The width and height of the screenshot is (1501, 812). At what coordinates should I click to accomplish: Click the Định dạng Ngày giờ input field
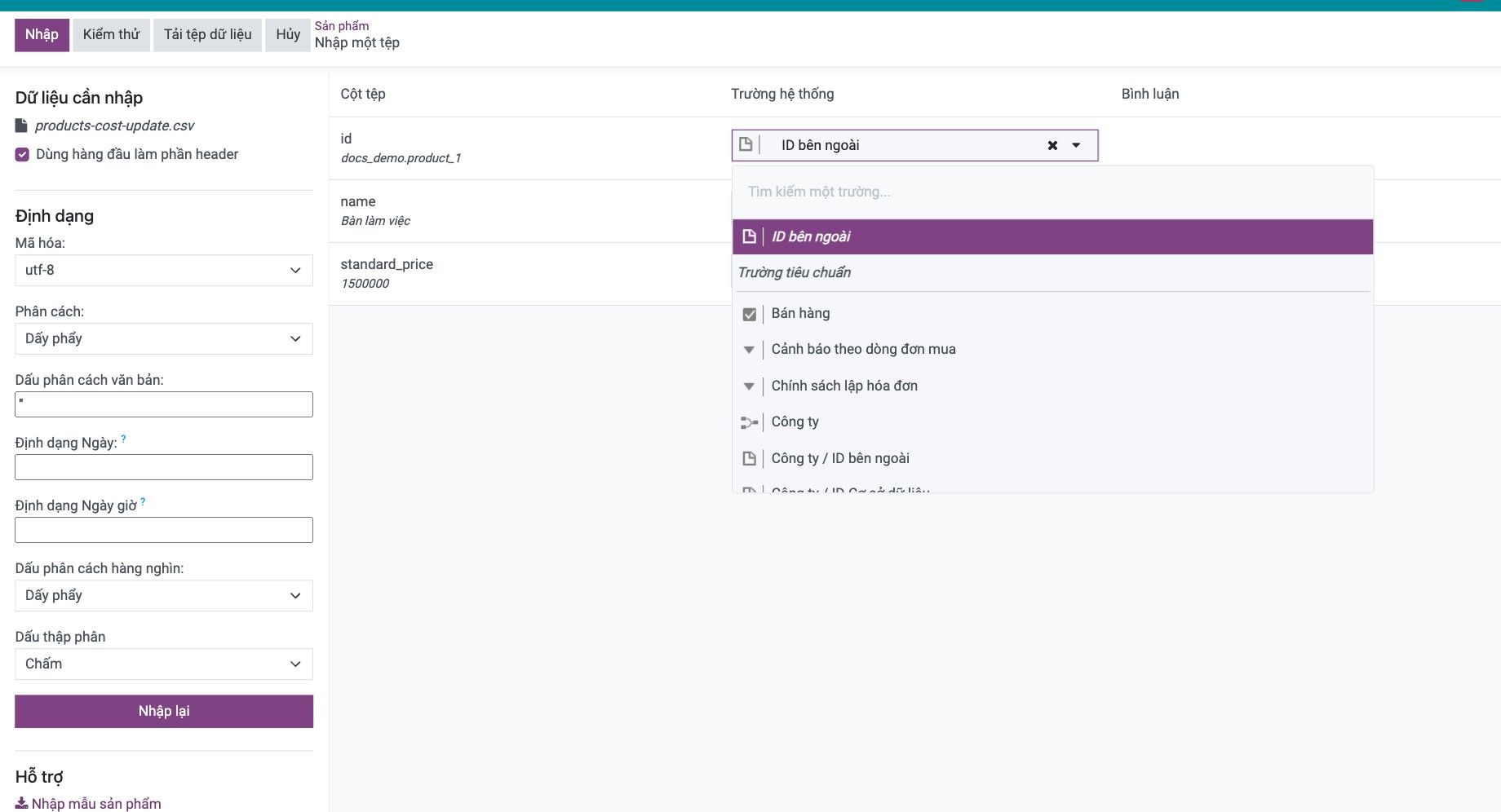(x=164, y=530)
